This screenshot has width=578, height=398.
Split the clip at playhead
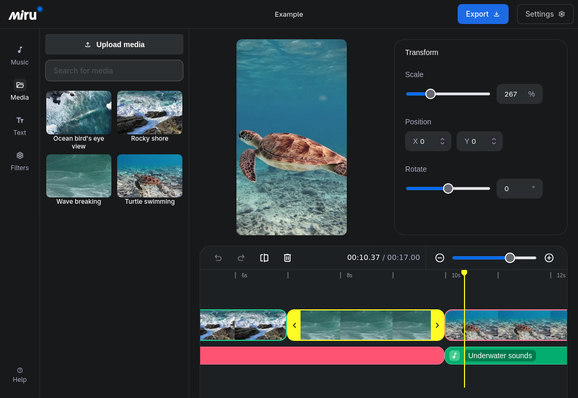pos(264,258)
